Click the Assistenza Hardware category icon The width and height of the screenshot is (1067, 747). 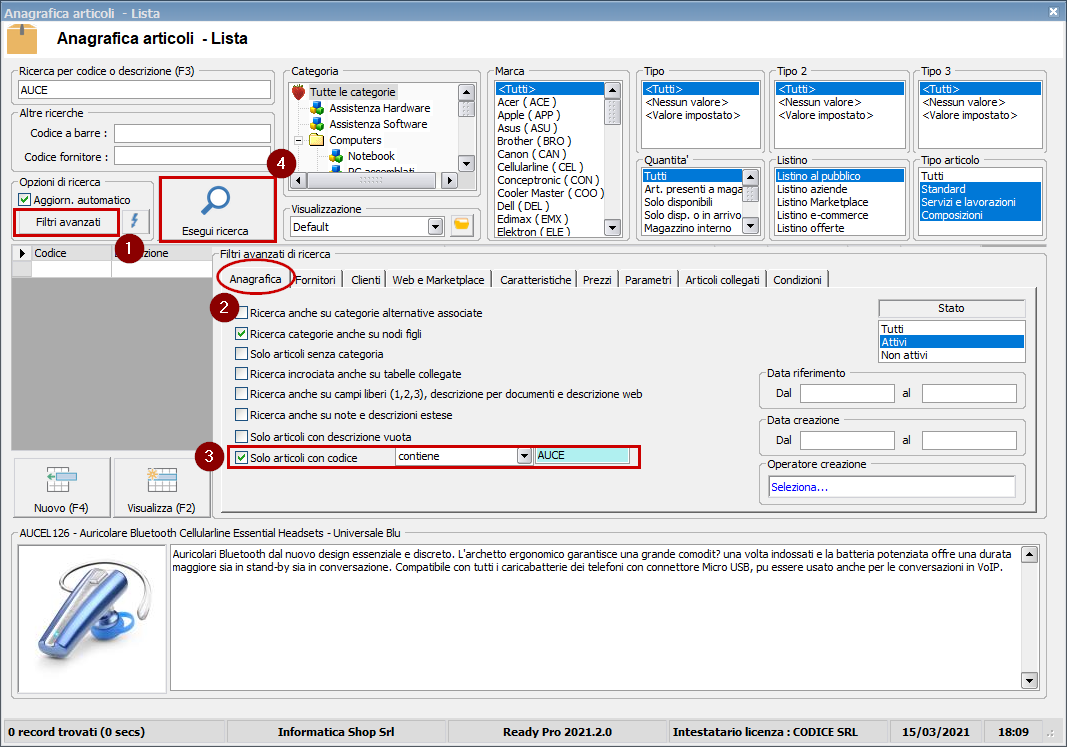tap(317, 107)
